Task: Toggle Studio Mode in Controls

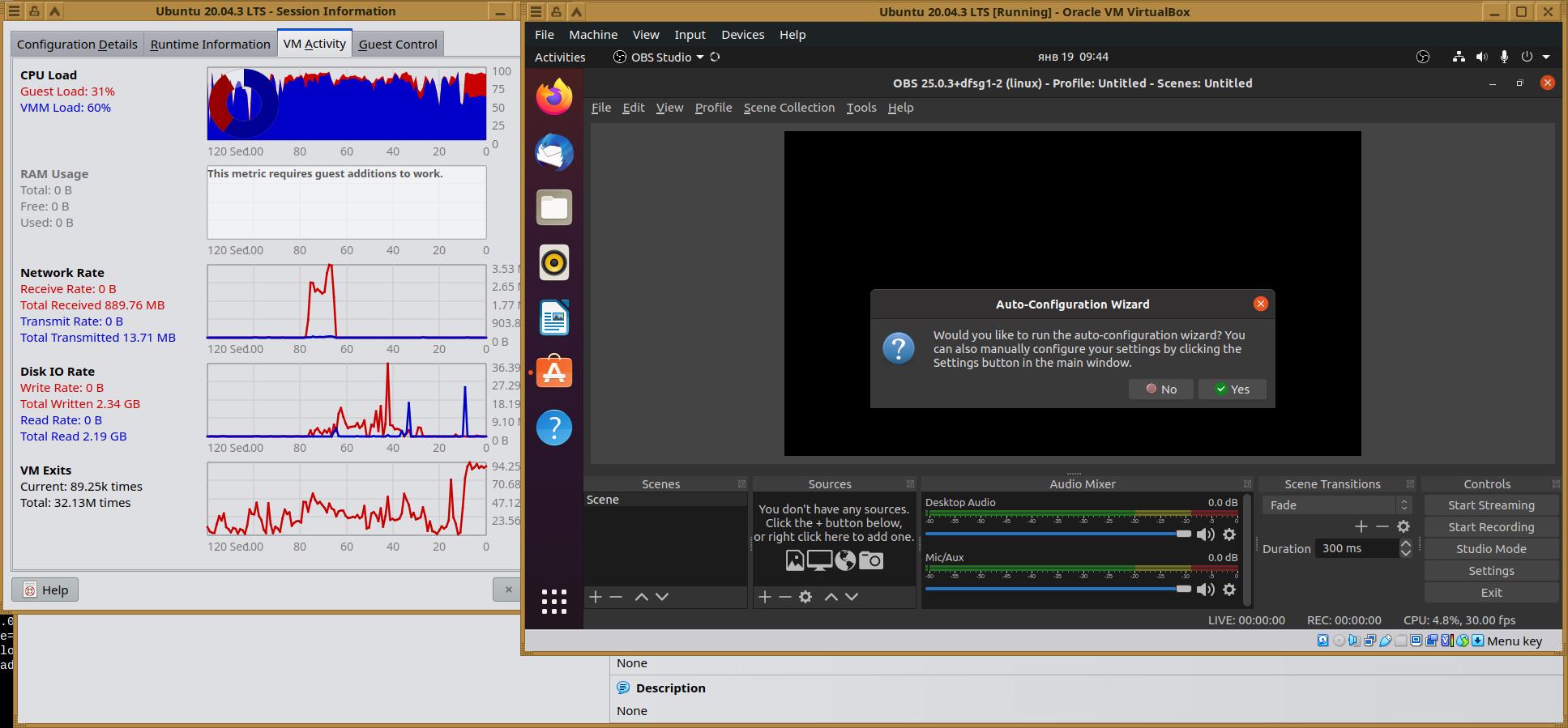Action: click(x=1490, y=549)
